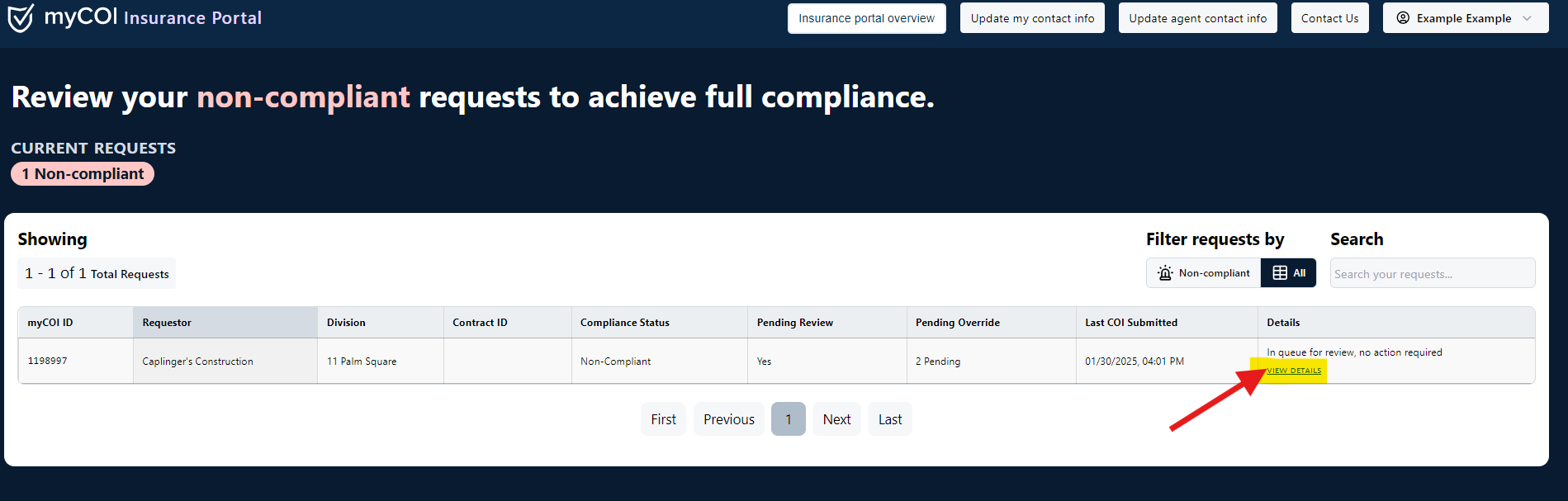Expand the Example Example account dropdown chevron
The height and width of the screenshot is (501, 1568).
(x=1527, y=18)
